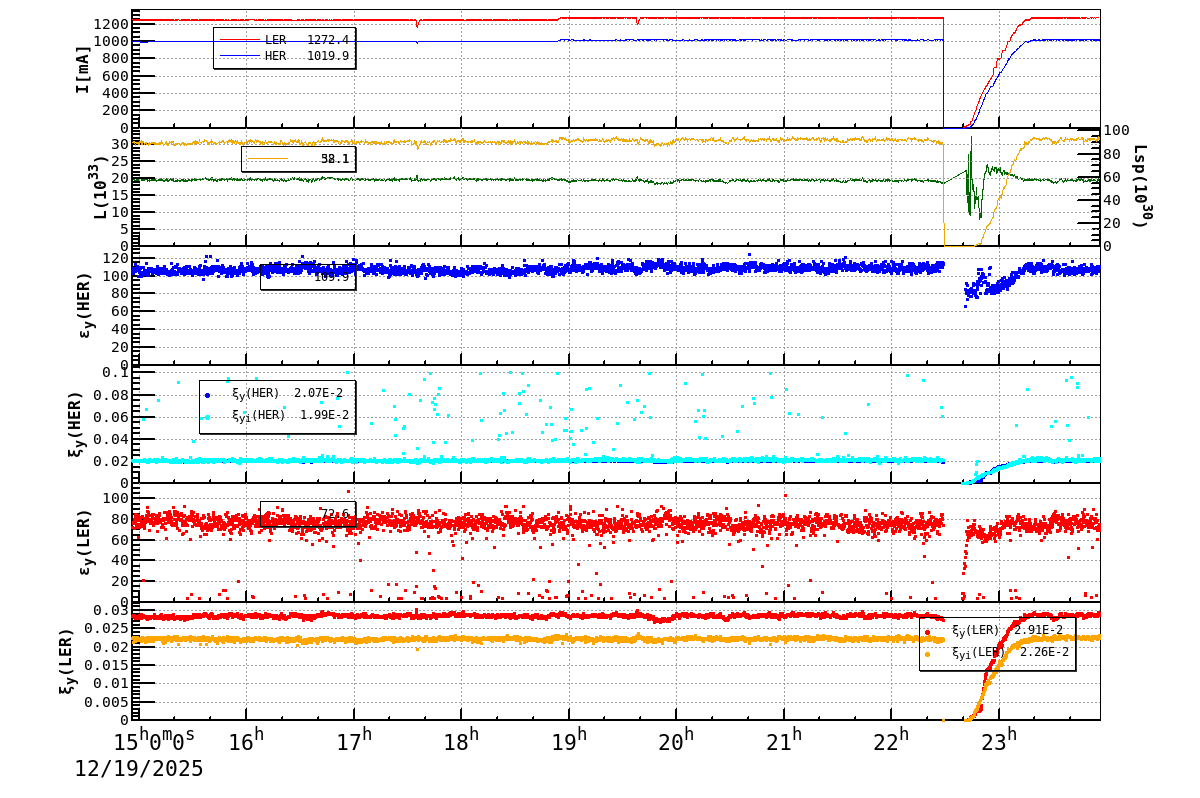This screenshot has height=798, width=1200.
Task: Click the 23h time tick label
Action: point(998,741)
